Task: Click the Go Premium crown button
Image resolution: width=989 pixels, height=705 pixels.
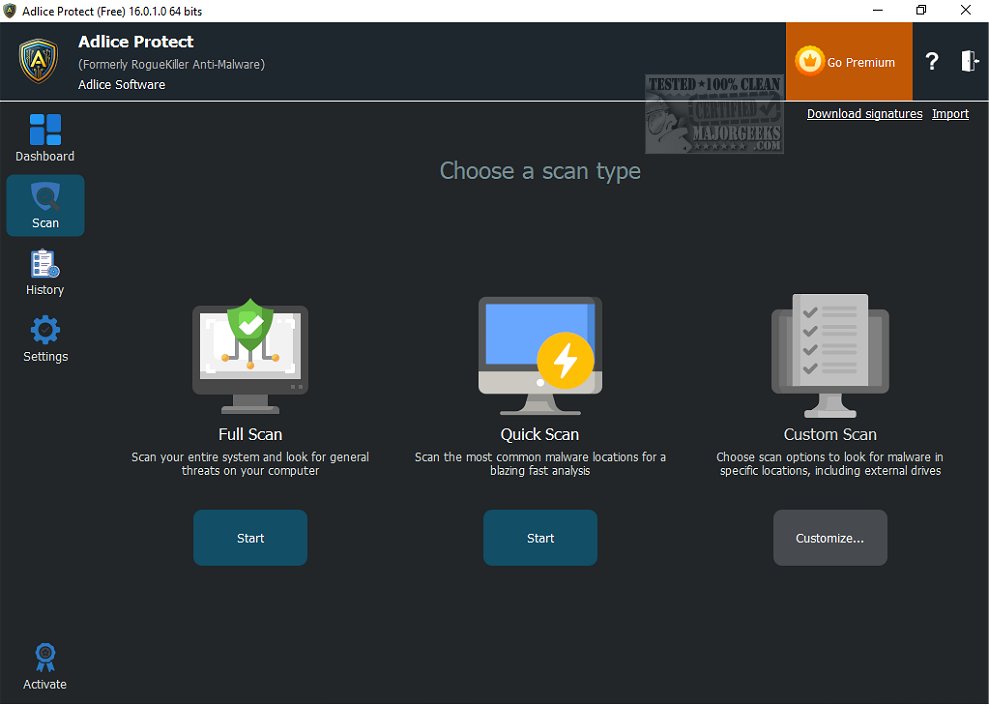Action: 849,62
